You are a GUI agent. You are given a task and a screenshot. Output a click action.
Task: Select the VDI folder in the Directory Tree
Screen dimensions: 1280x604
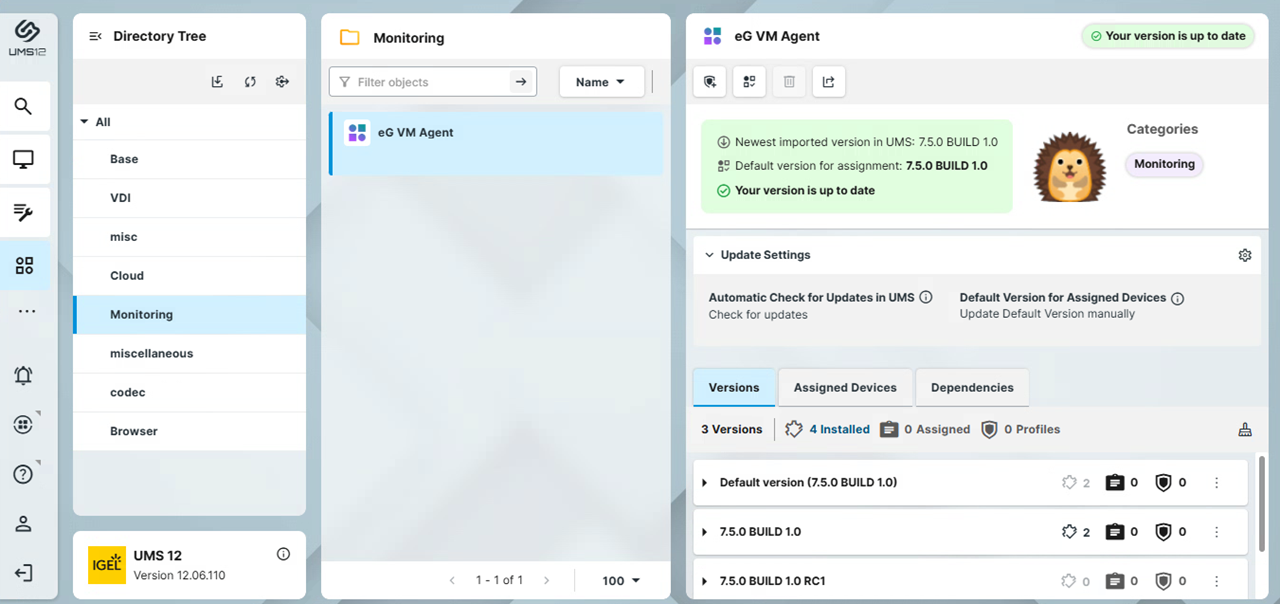190,198
